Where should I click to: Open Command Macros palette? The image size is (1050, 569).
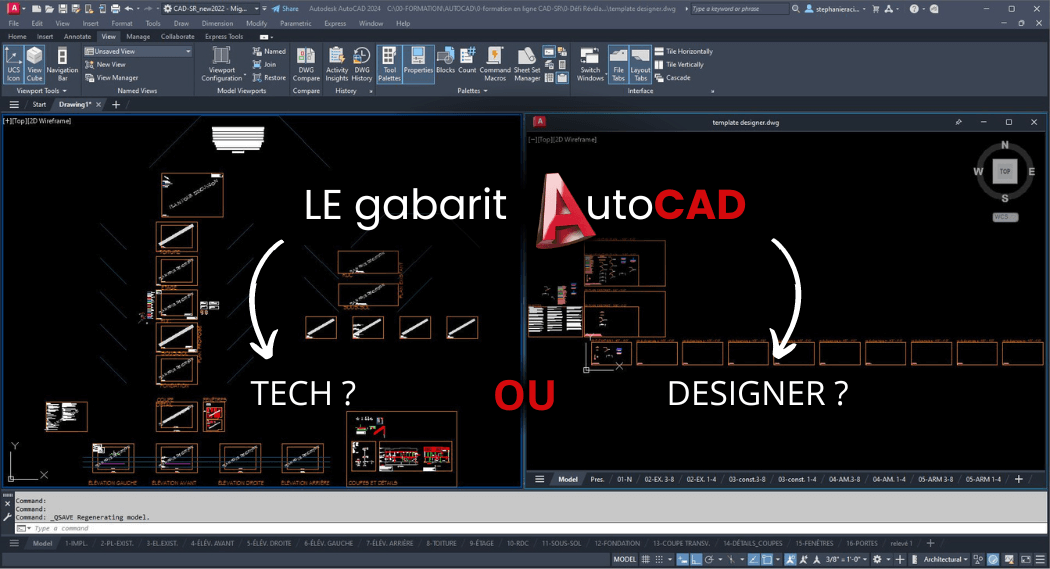pyautogui.click(x=495, y=64)
